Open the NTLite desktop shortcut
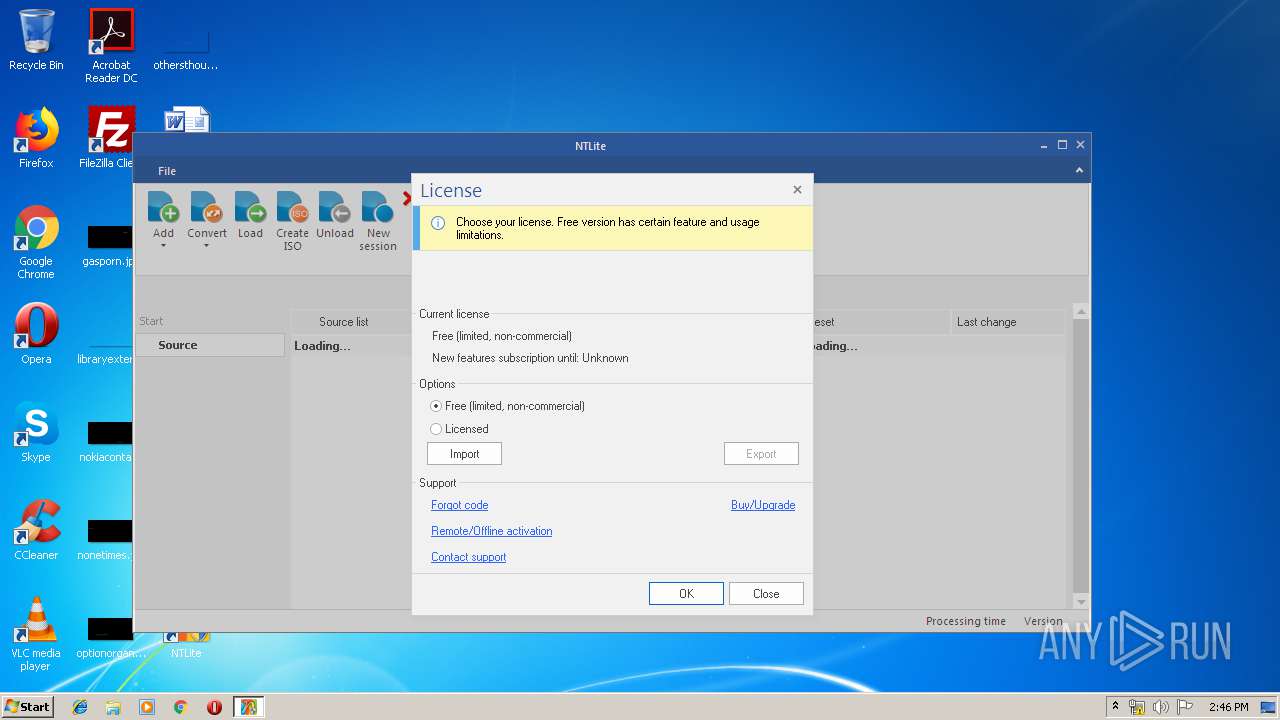 (x=186, y=644)
